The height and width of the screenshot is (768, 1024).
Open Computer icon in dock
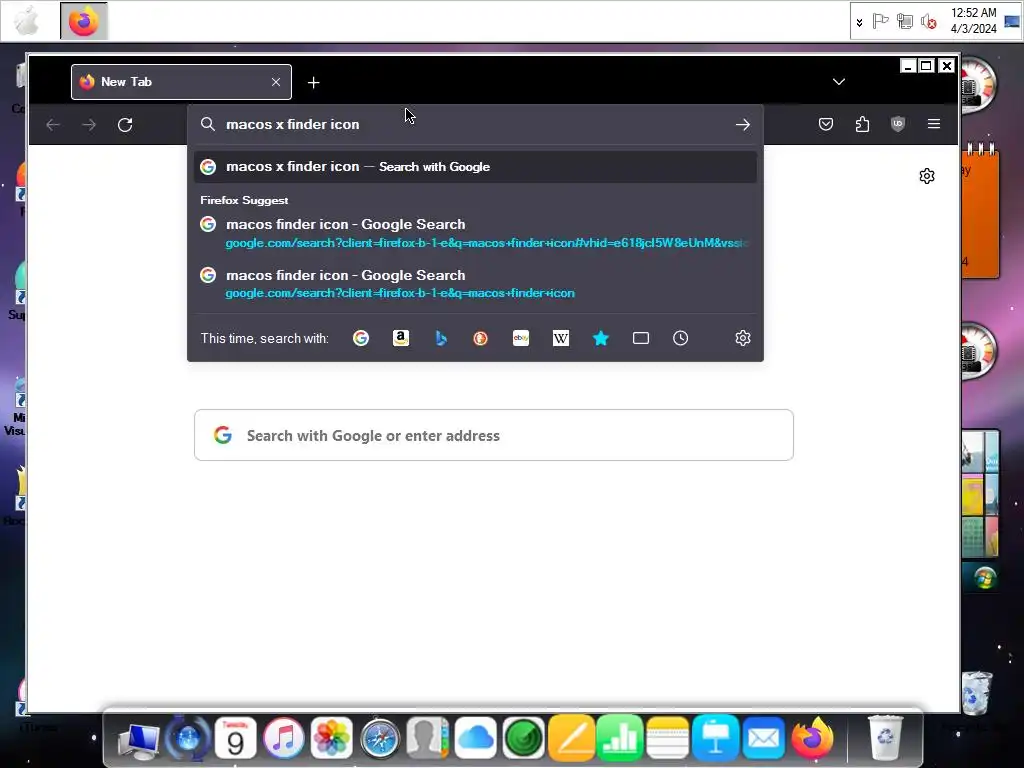(x=138, y=741)
